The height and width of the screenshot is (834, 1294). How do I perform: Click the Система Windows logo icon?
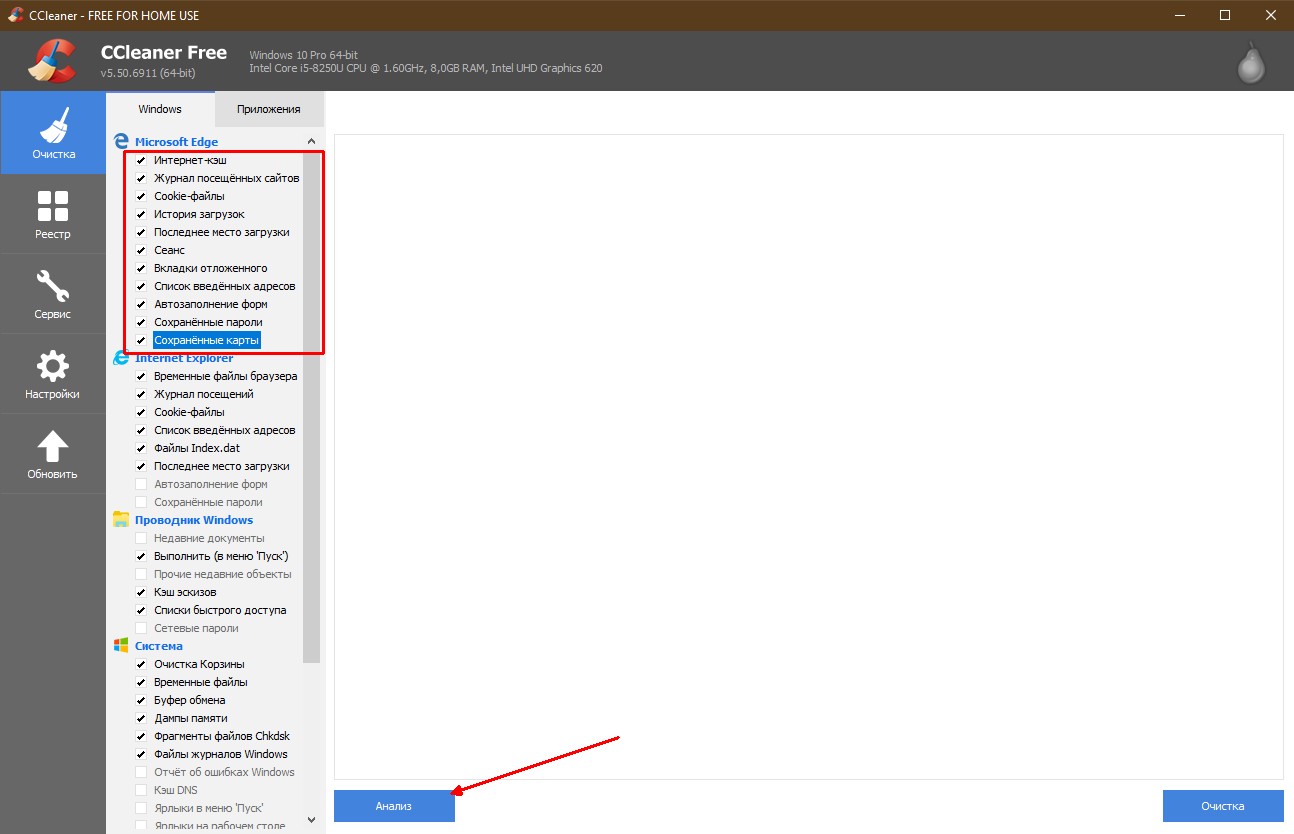[121, 646]
